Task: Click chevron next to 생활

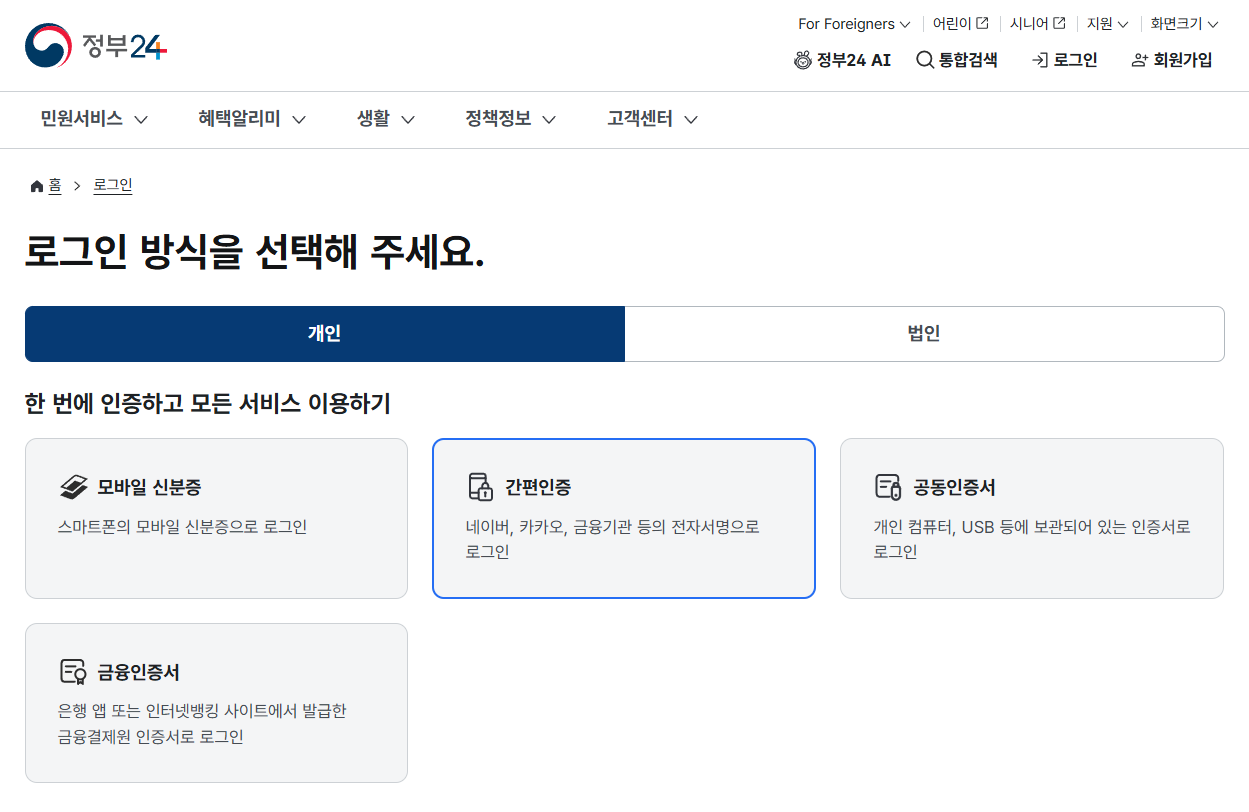Action: click(408, 120)
